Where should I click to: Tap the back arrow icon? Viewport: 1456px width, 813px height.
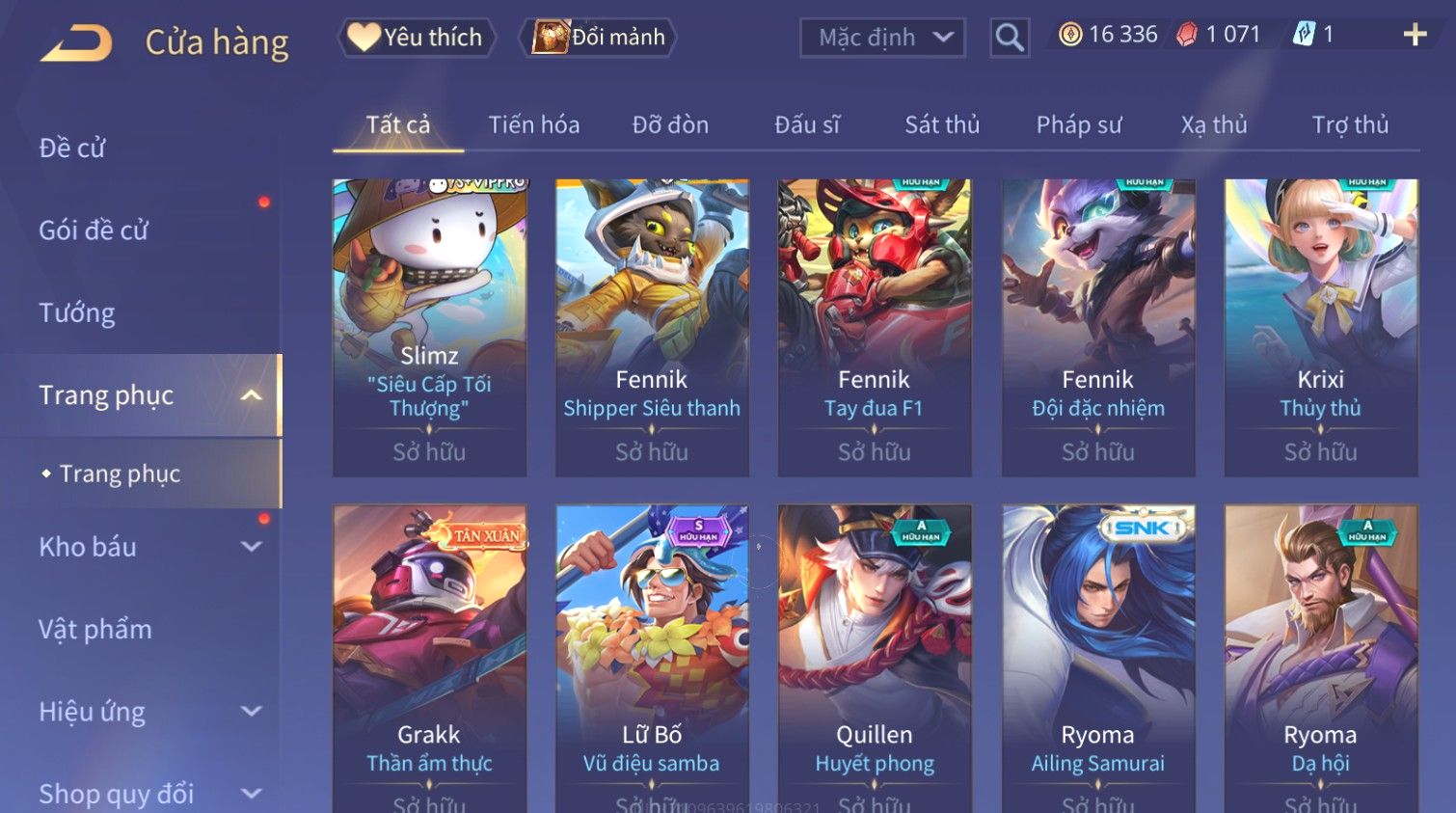coord(76,43)
